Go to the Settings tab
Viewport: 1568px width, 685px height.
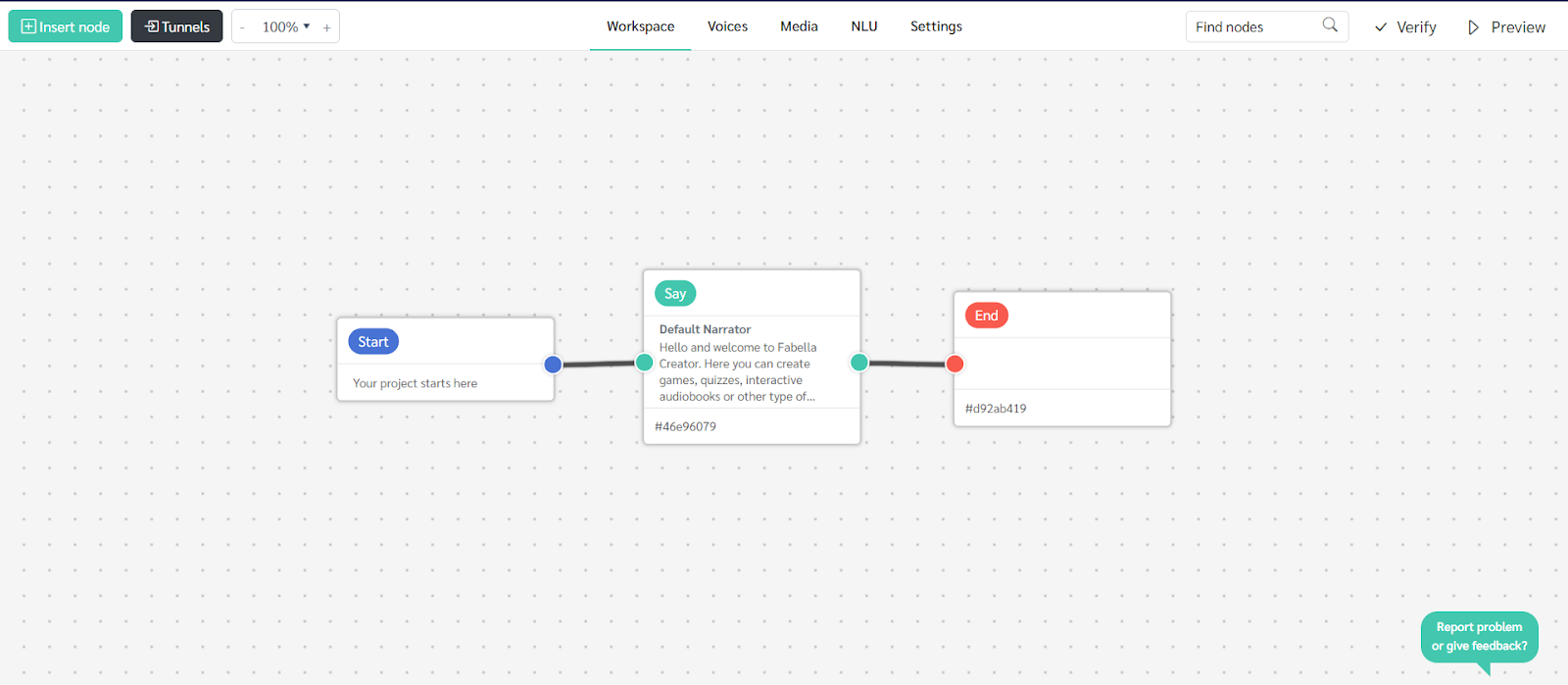tap(936, 26)
